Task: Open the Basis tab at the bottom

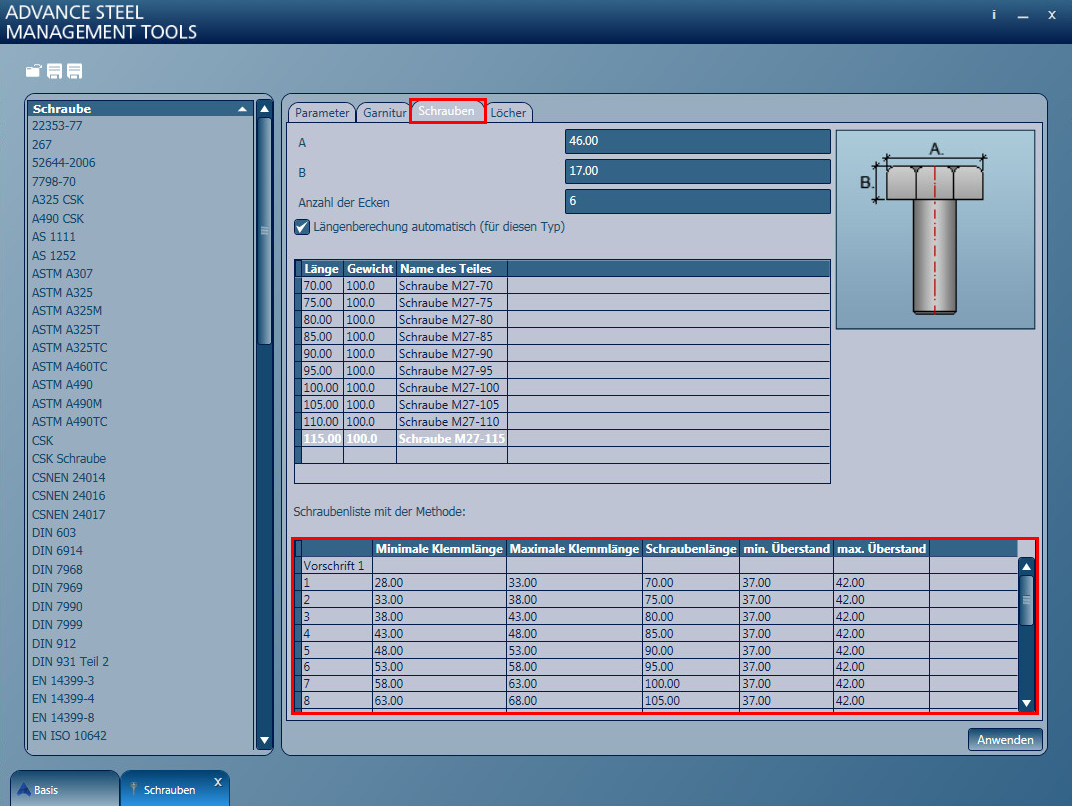Action: 64,789
